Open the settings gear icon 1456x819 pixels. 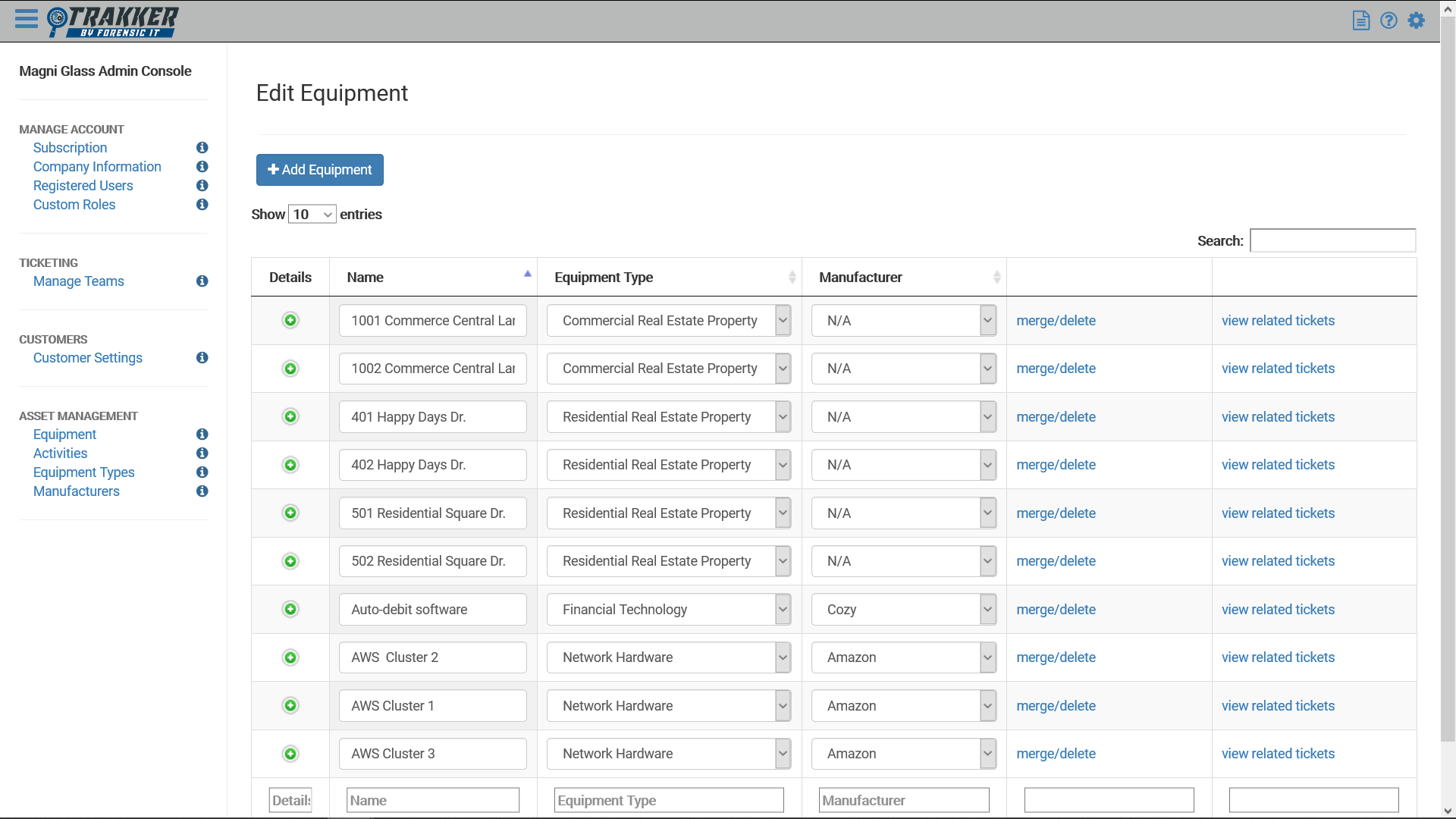point(1416,20)
